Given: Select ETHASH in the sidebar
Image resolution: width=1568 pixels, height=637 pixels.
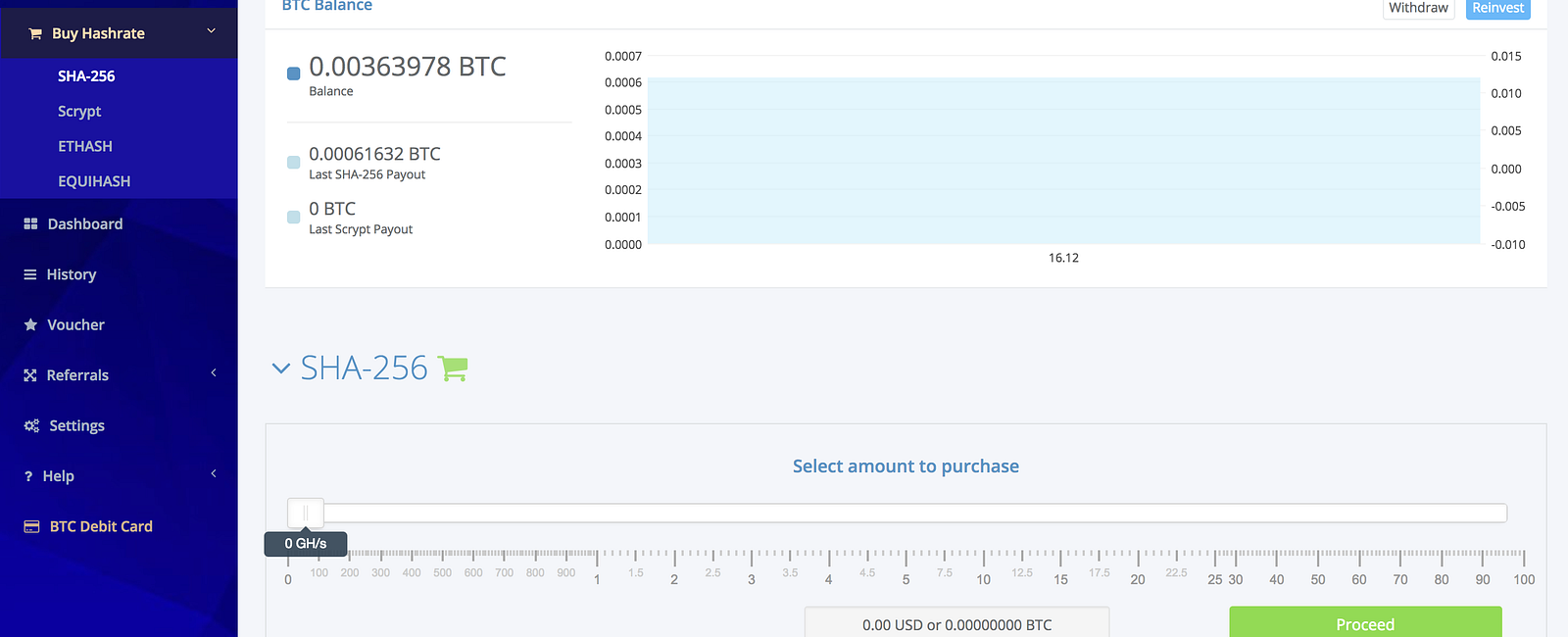Looking at the screenshot, I should [85, 146].
